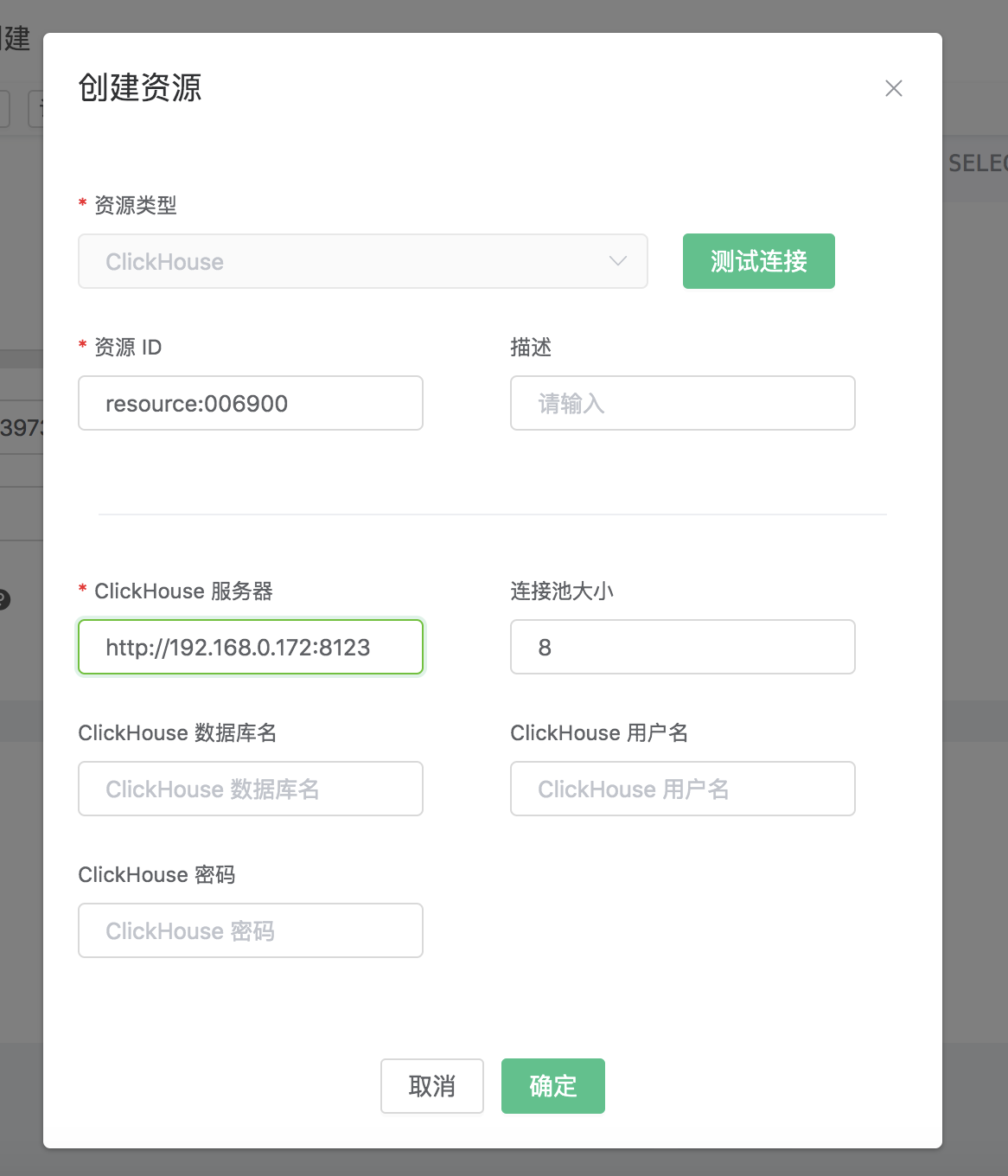This screenshot has width=1008, height=1176.
Task: Focus the 资源 ID input field
Action: click(x=251, y=403)
